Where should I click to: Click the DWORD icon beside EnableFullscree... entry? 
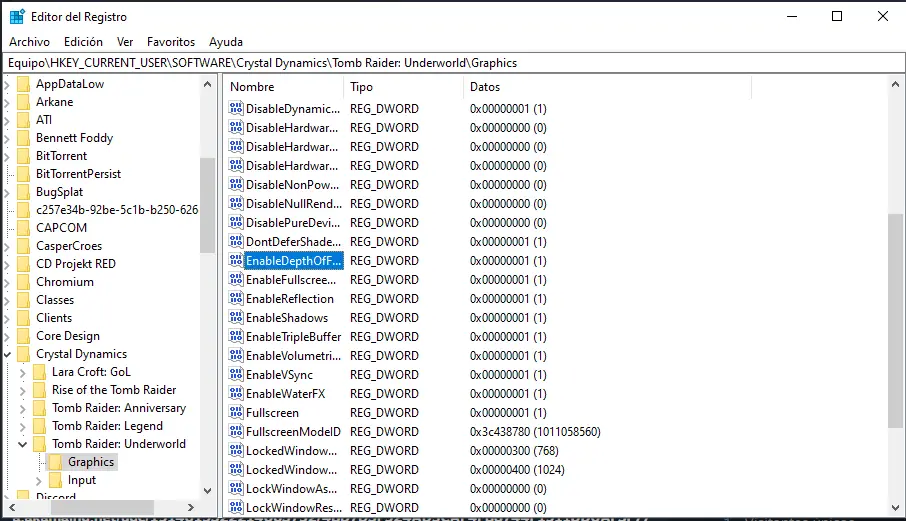coord(236,280)
